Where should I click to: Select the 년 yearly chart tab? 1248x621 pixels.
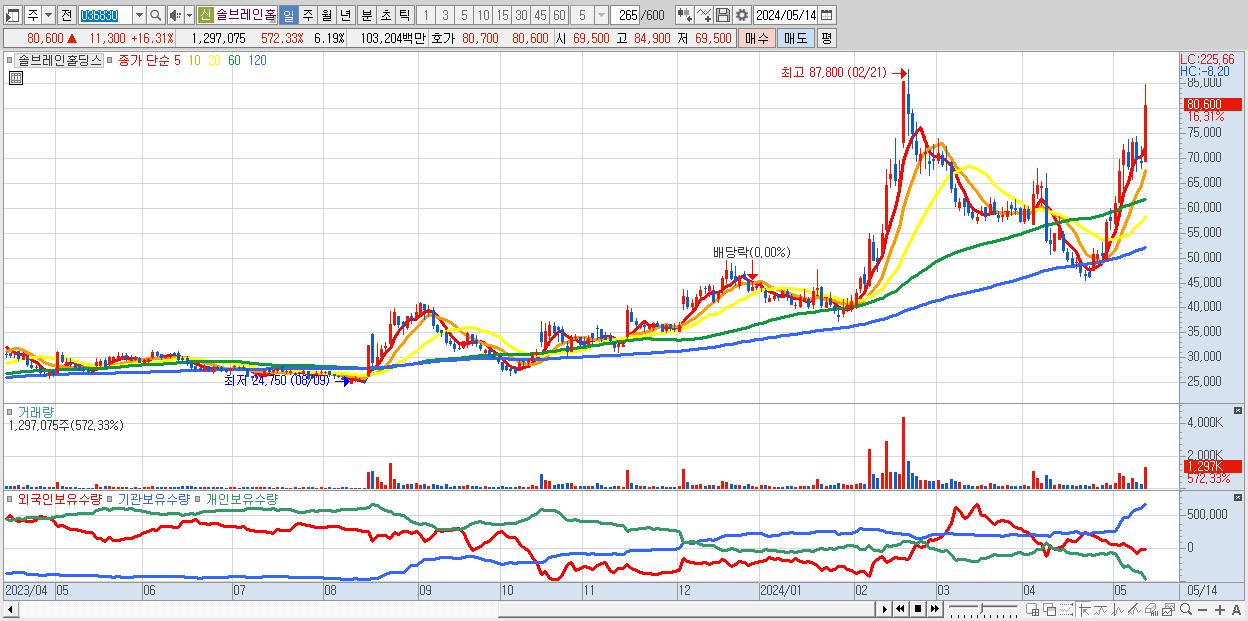coord(345,15)
